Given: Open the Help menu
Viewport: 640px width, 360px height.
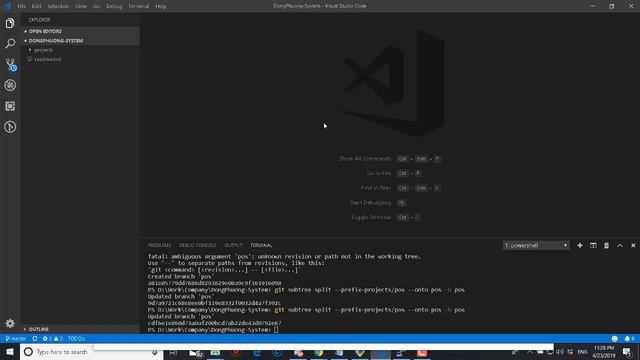Looking at the screenshot, I should point(161,6).
